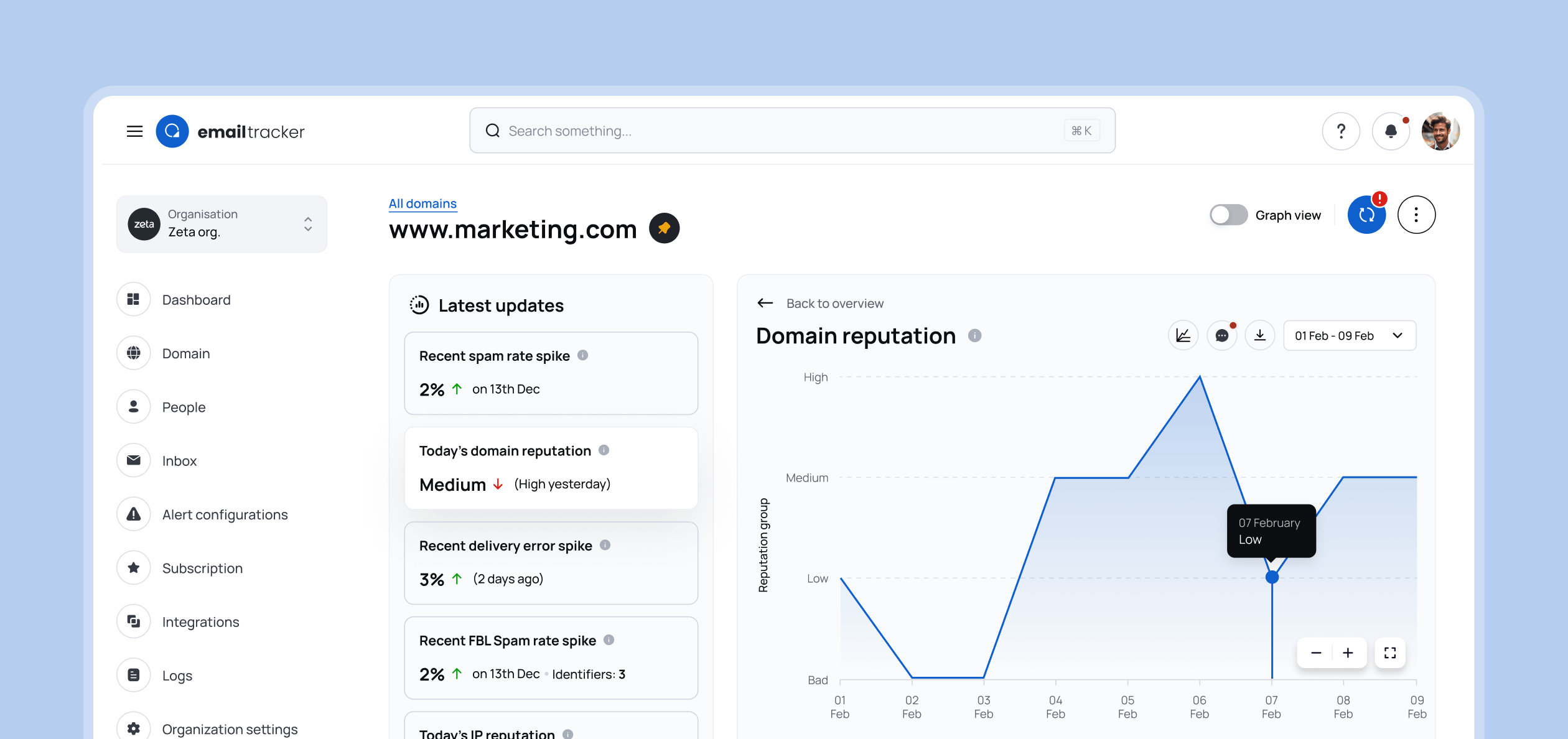The width and height of the screenshot is (1568, 739).
Task: Expand the chart to fullscreen
Action: 1389,653
